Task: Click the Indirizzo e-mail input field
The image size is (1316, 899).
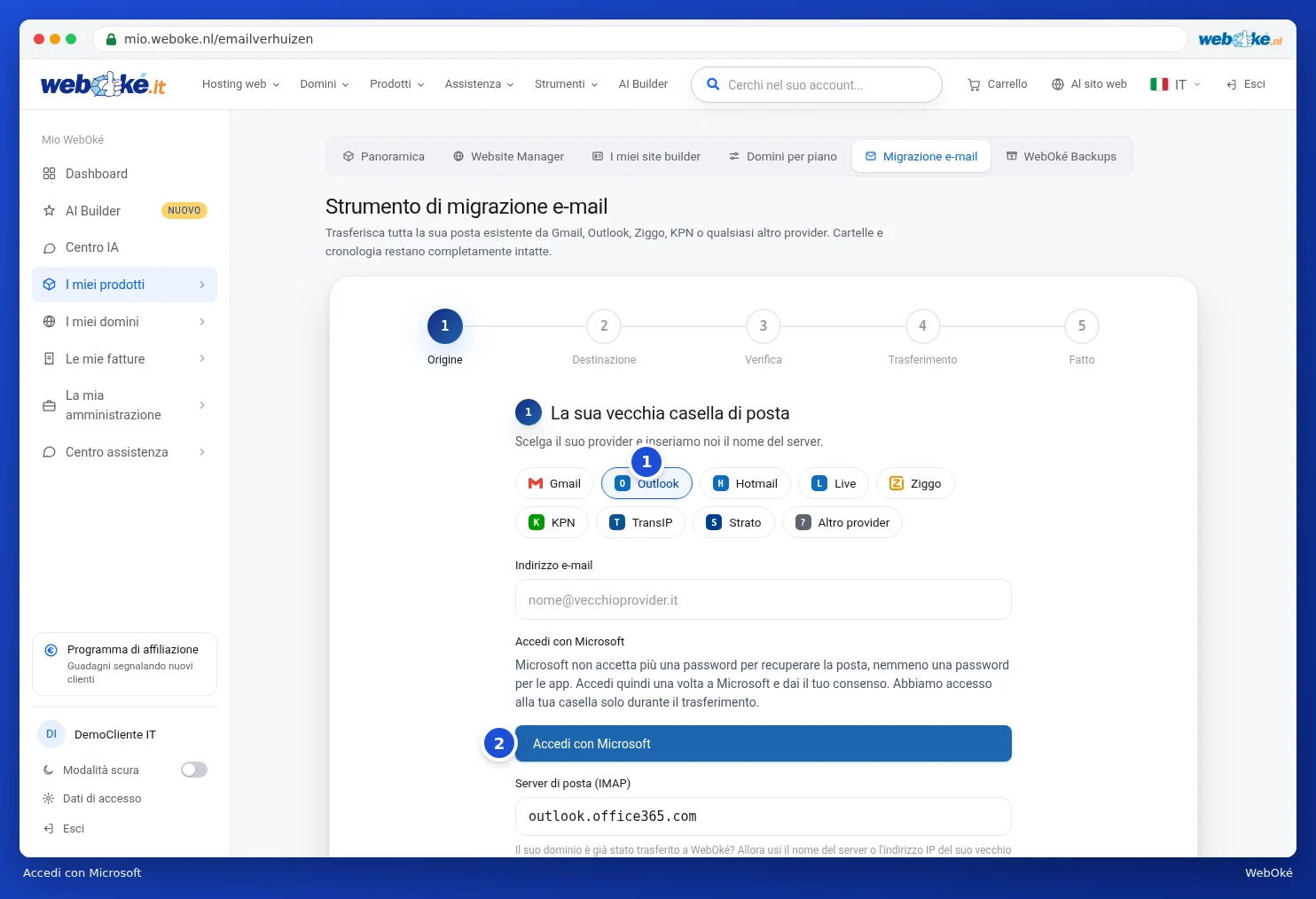Action: (x=764, y=599)
